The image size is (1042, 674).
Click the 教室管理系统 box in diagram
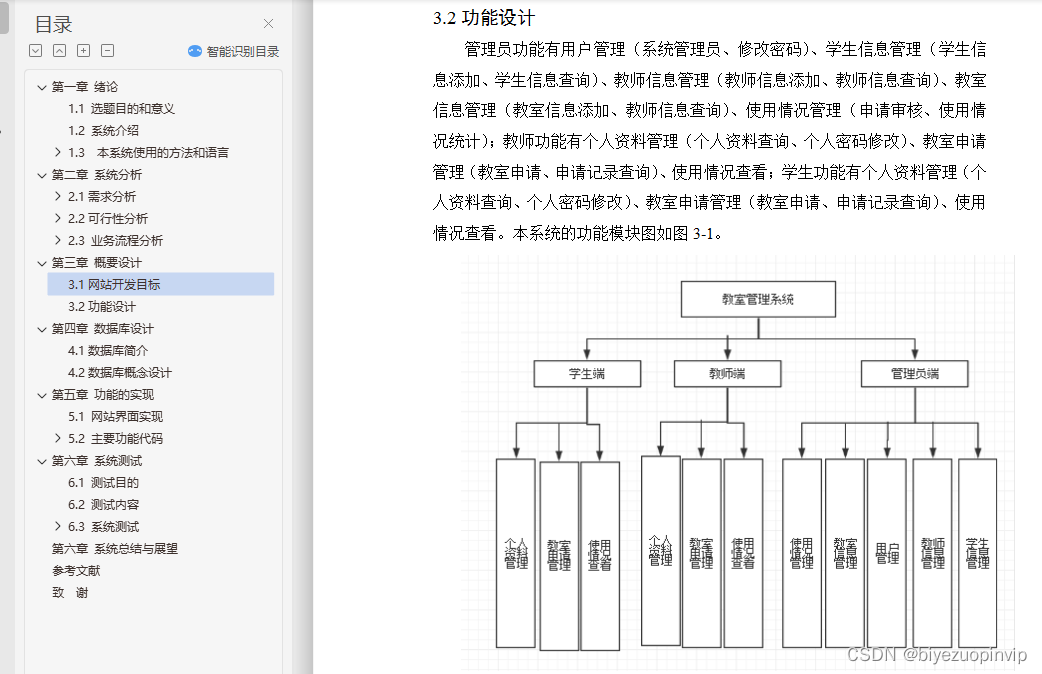[758, 299]
